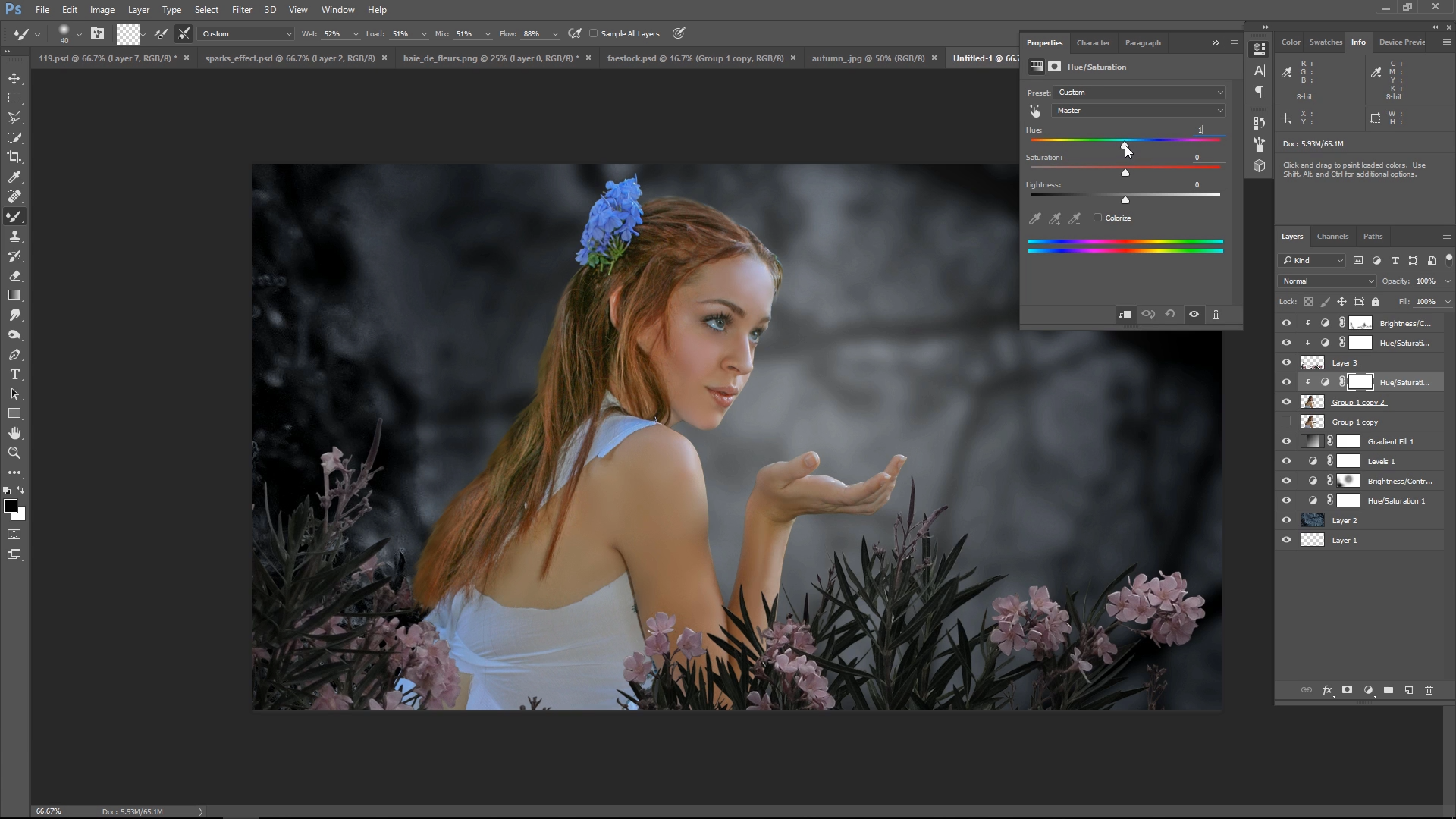
Task: Open the autumn_.jpg document tab
Action: click(x=868, y=58)
